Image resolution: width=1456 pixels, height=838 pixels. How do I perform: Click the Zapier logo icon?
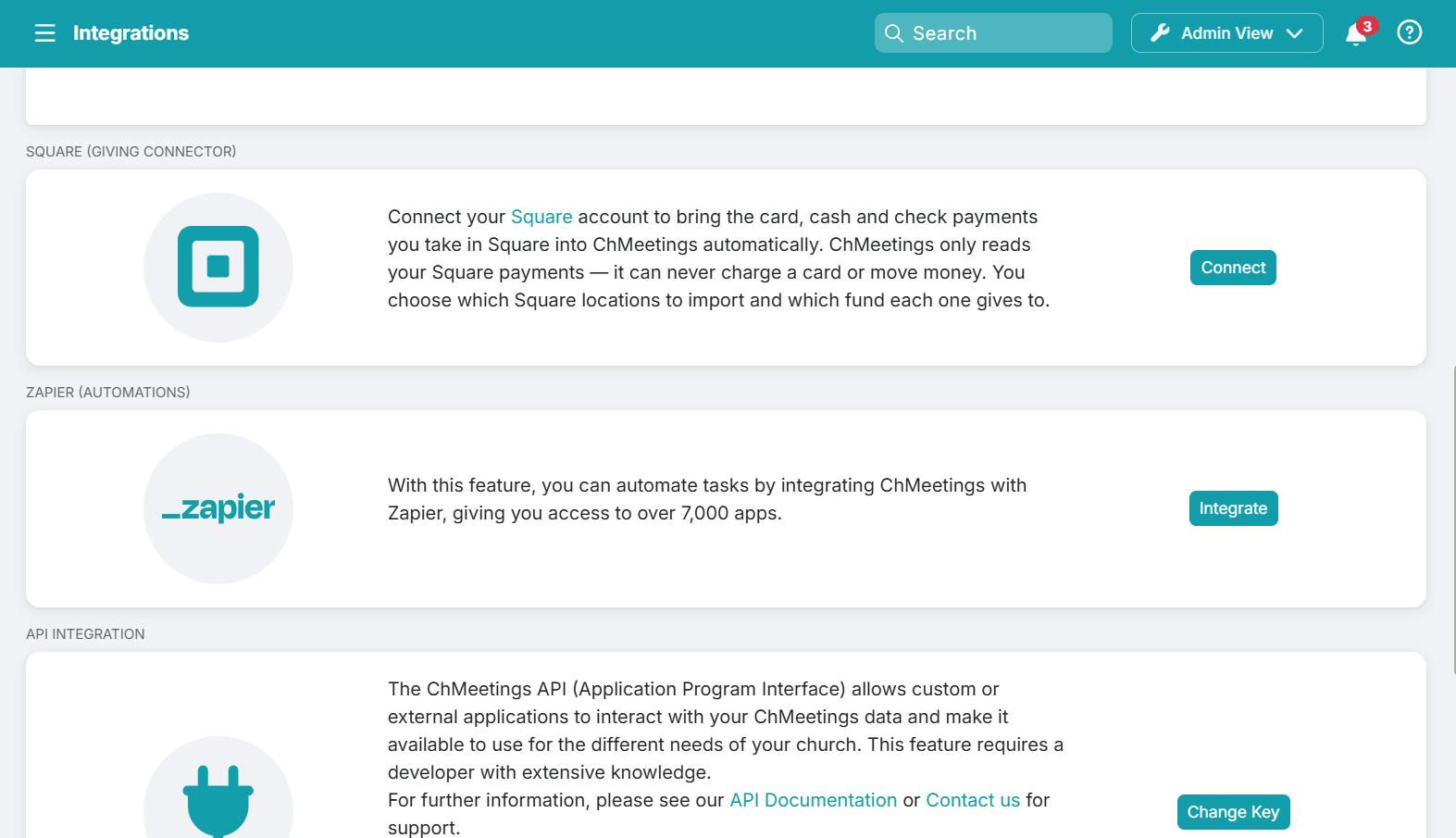pos(218,508)
